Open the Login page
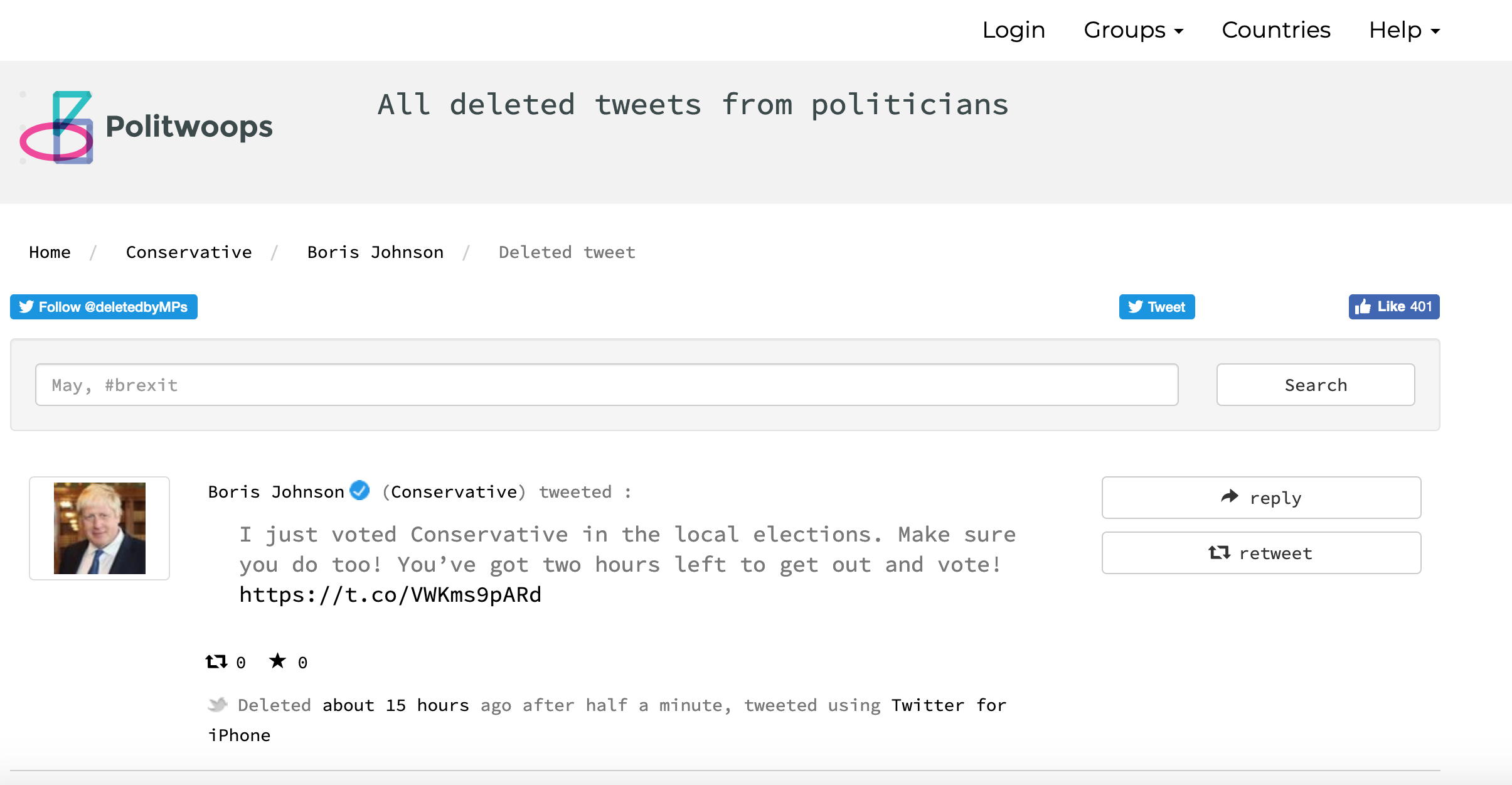 click(x=1013, y=30)
